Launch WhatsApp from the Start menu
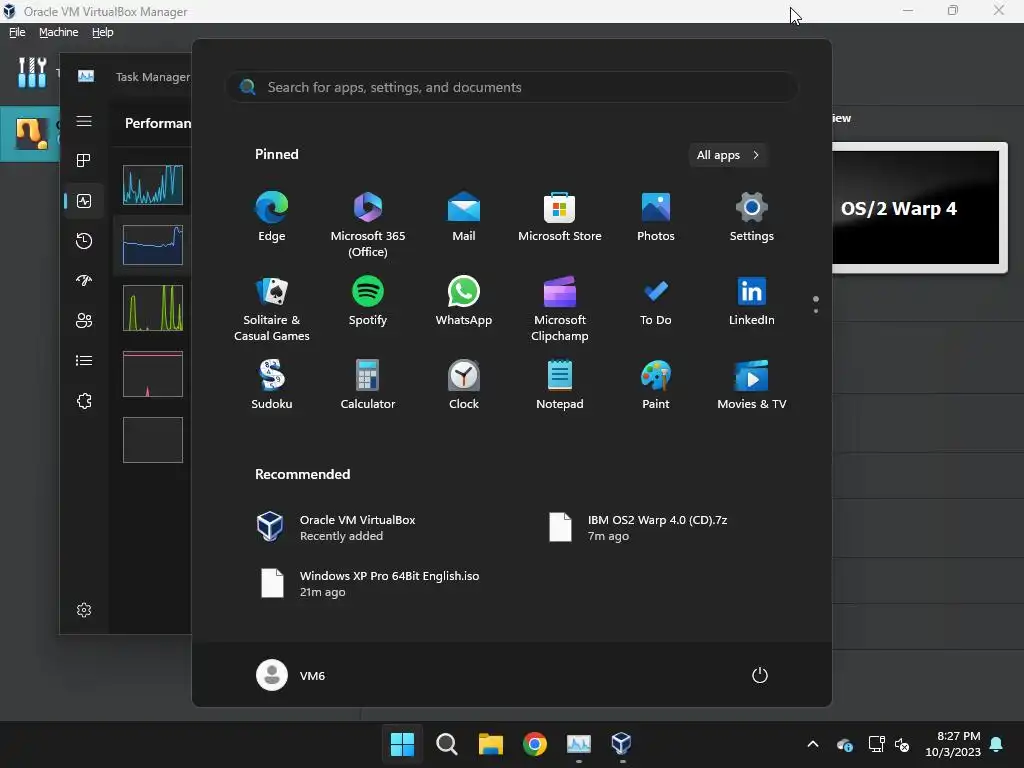Viewport: 1024px width, 768px height. coord(464,301)
